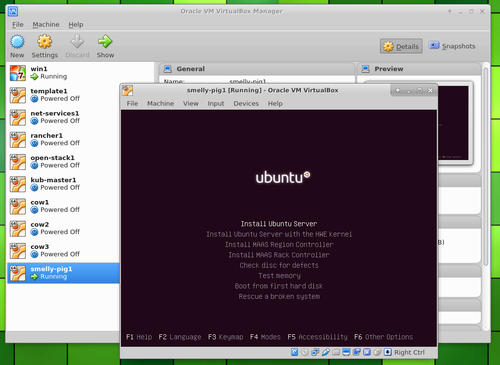Screen dimensions: 500x365
Task: Open the Machine menu in Manager
Action: point(46,25)
